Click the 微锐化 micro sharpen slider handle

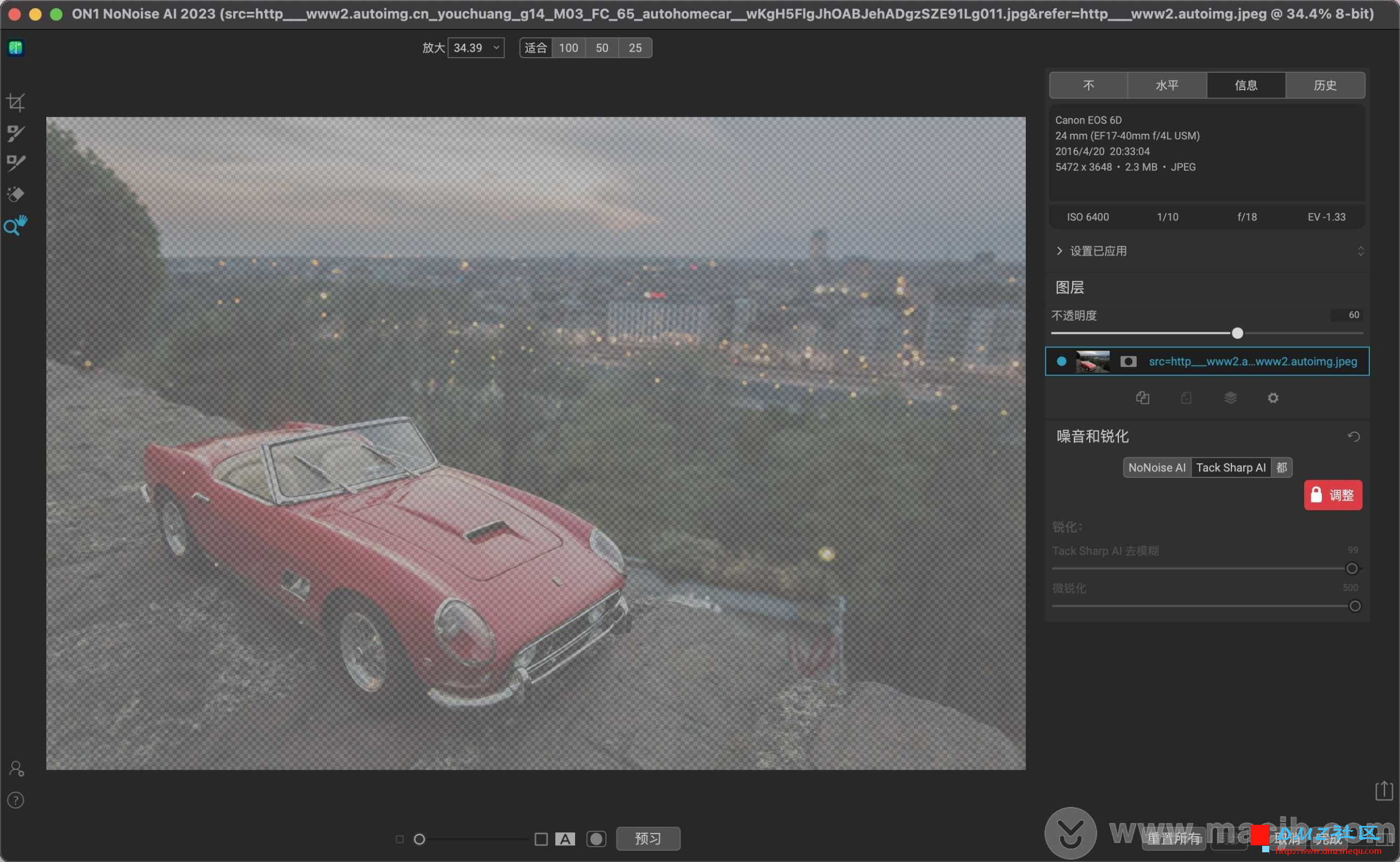pyautogui.click(x=1355, y=606)
